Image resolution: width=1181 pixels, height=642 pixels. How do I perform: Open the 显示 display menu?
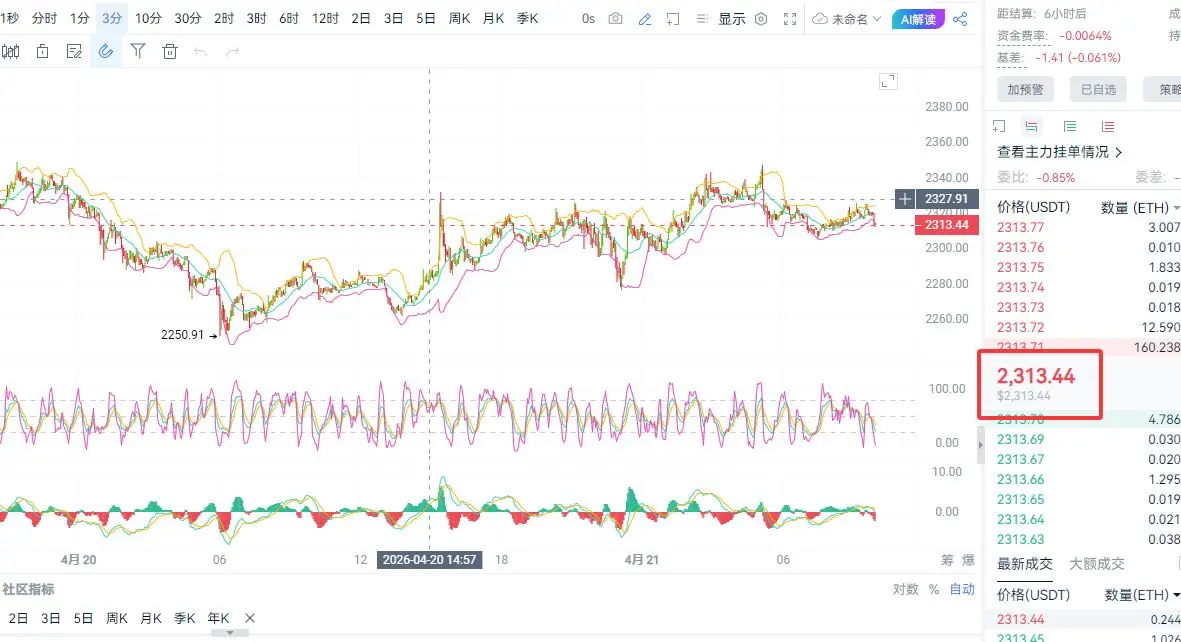731,19
